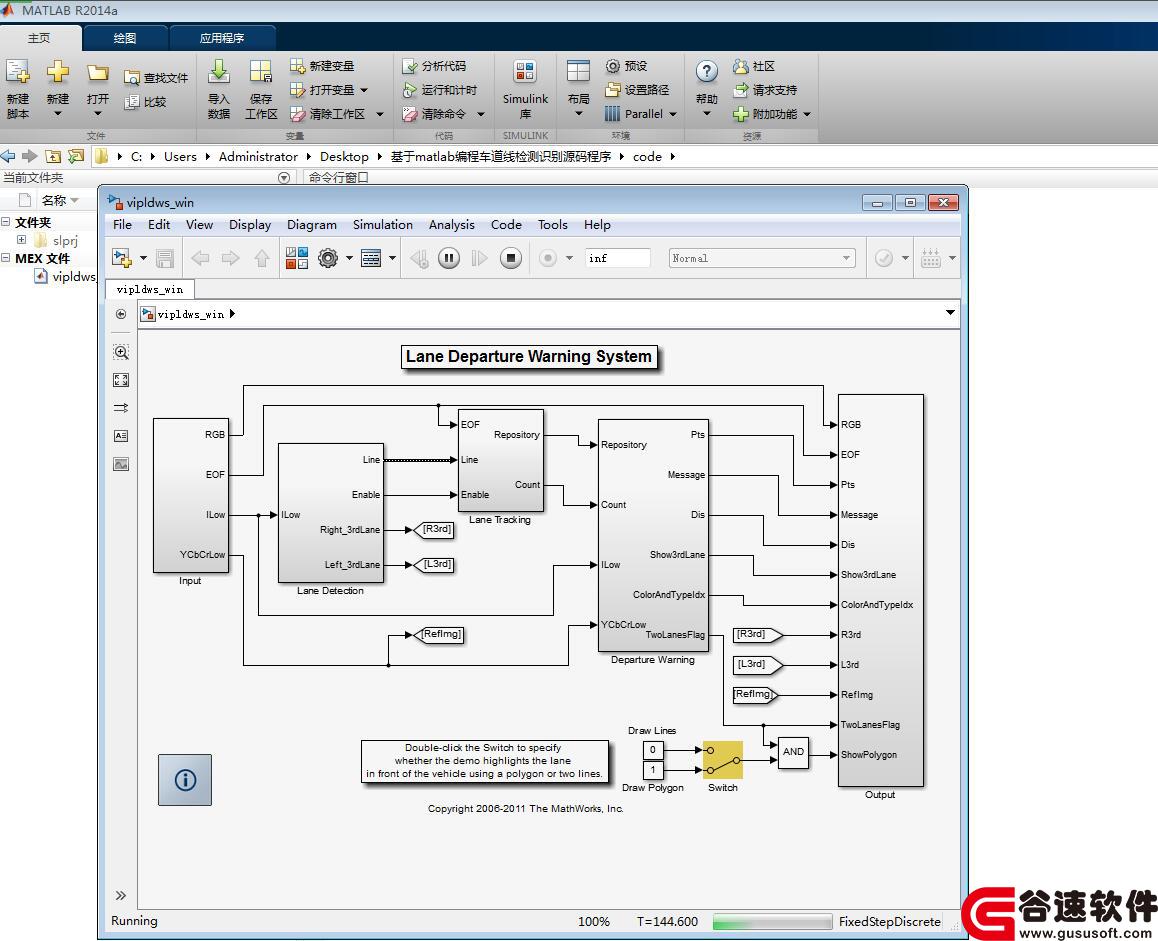Click the 100% zoom level in status bar
The width and height of the screenshot is (1158, 941).
pyautogui.click(x=594, y=921)
